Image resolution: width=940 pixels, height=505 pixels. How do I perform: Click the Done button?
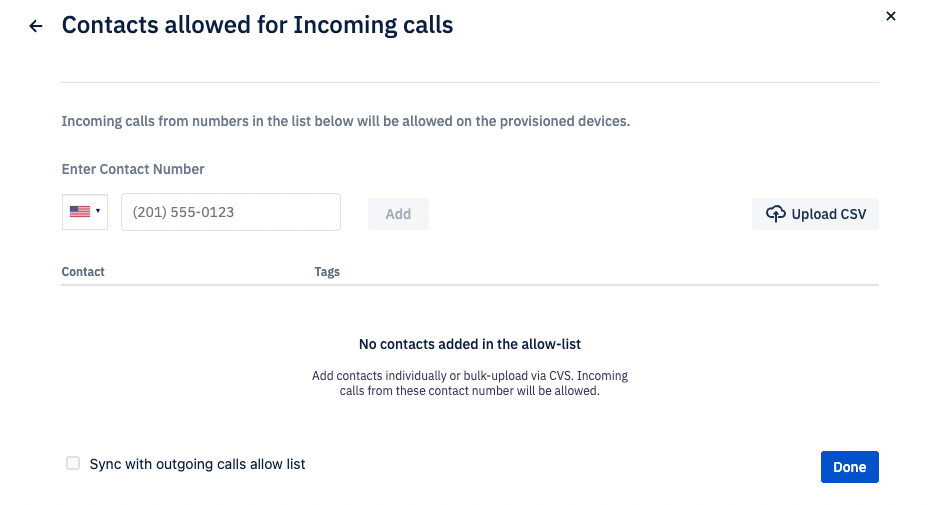(x=849, y=467)
